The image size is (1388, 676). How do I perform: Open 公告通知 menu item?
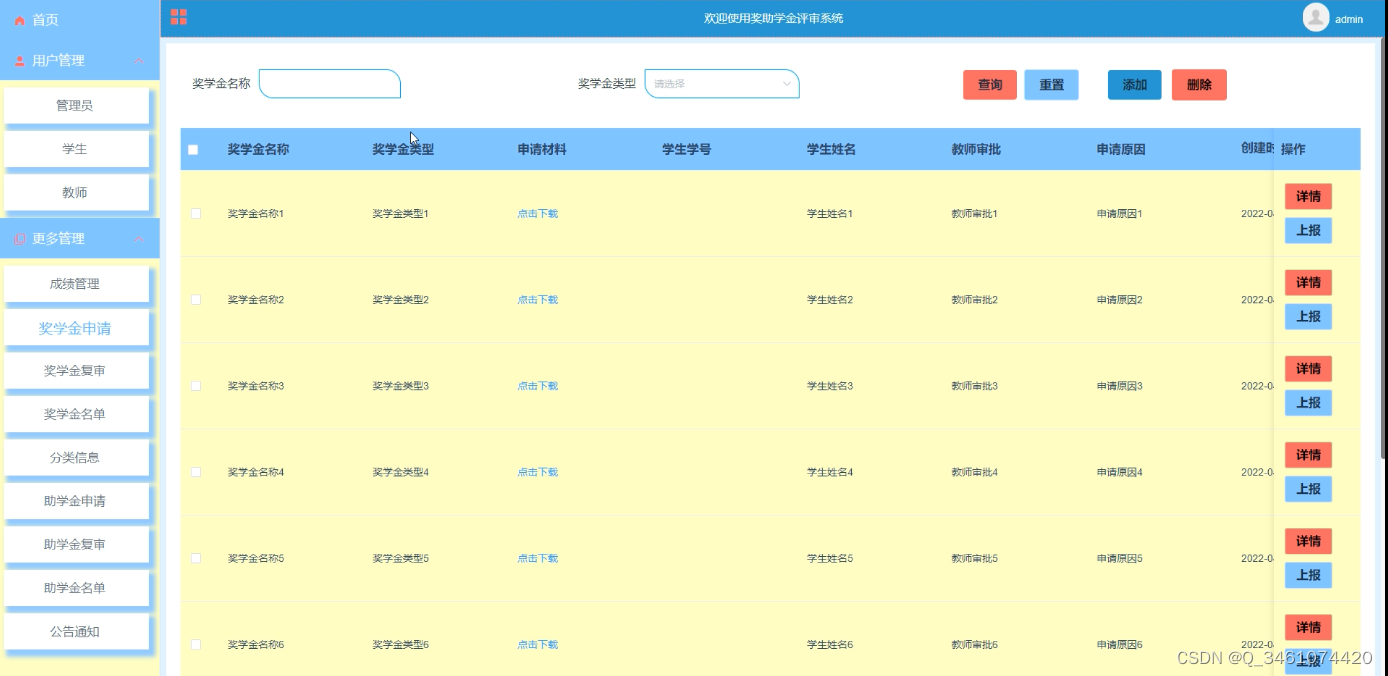[x=75, y=632]
